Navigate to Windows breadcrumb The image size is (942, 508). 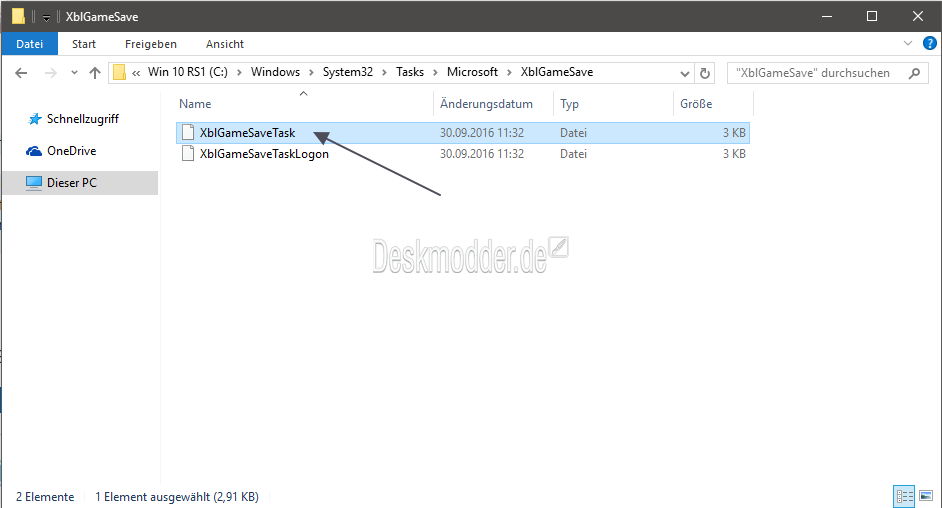click(275, 72)
